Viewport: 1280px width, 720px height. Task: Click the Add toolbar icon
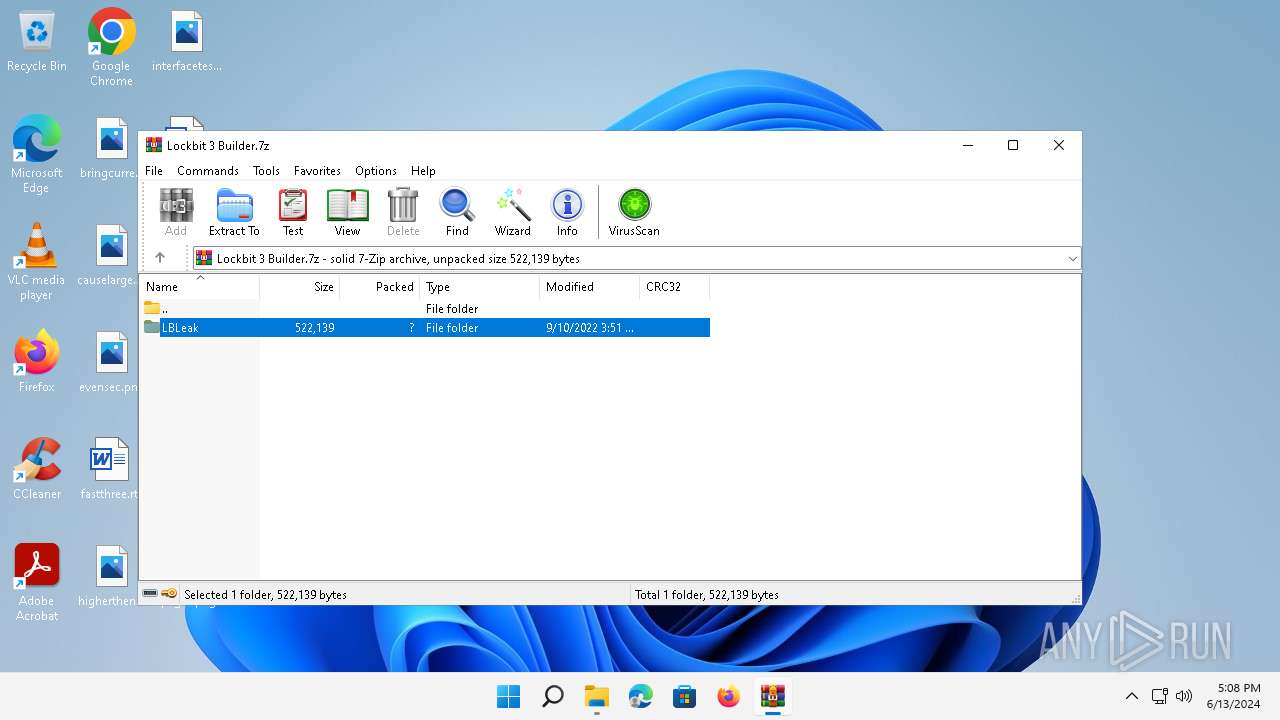click(176, 212)
